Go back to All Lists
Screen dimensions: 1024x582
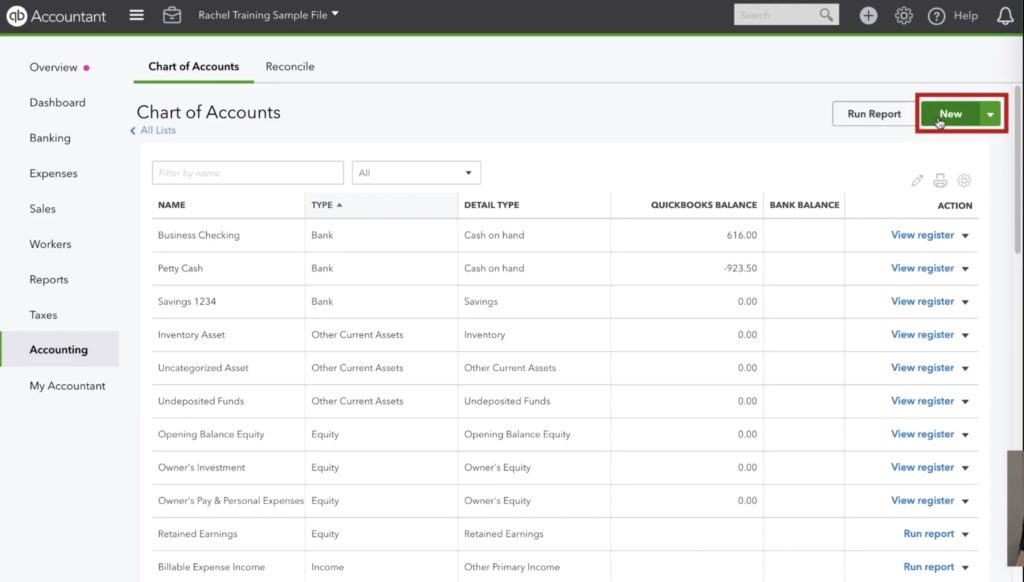click(157, 130)
